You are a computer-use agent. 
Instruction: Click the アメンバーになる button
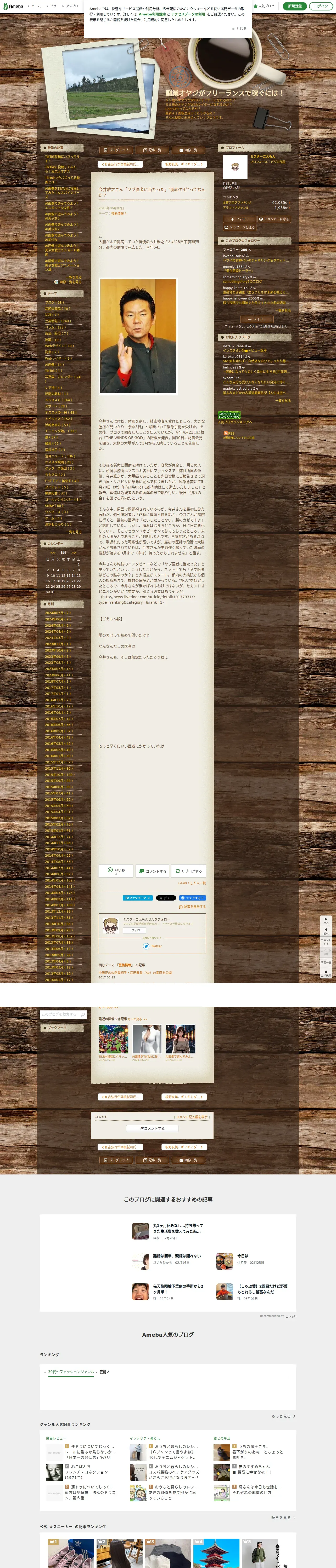pyautogui.click(x=274, y=219)
